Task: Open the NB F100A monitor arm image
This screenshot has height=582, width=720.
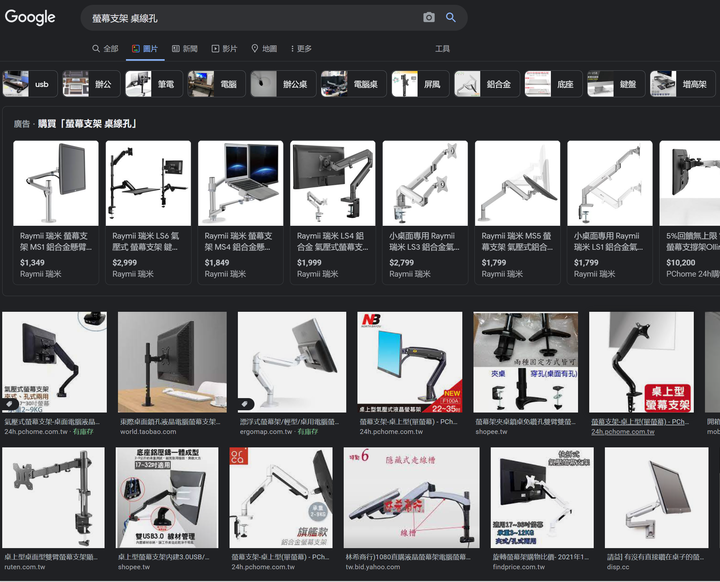Action: point(410,362)
